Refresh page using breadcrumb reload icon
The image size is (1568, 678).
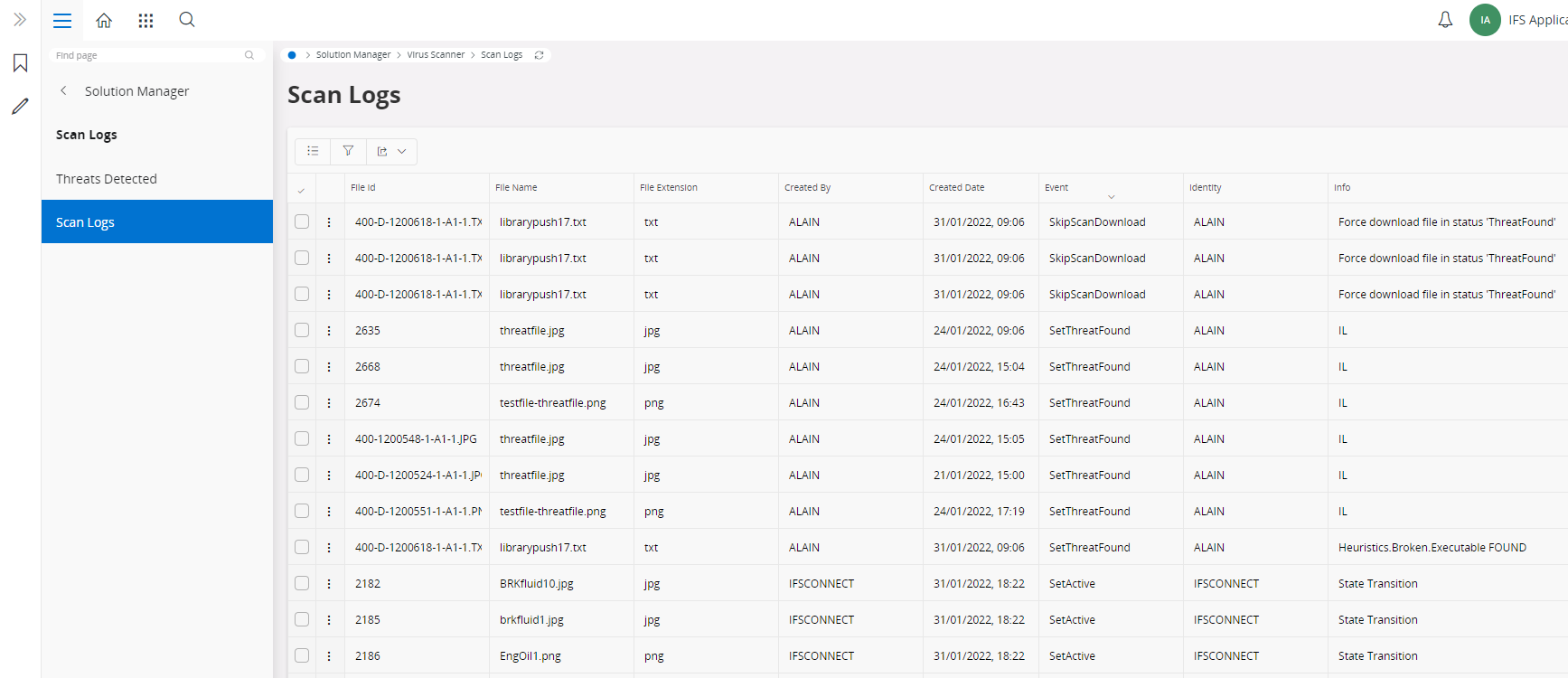(540, 55)
